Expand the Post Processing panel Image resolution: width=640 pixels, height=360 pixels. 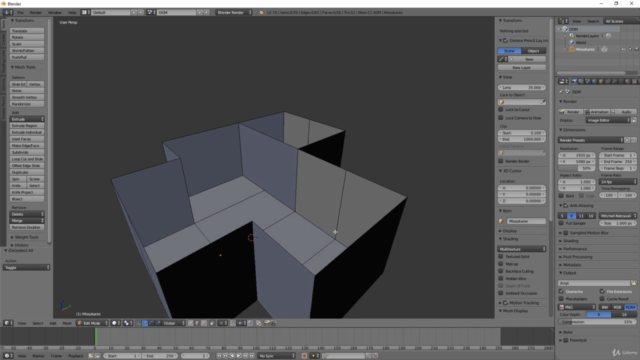577,257
